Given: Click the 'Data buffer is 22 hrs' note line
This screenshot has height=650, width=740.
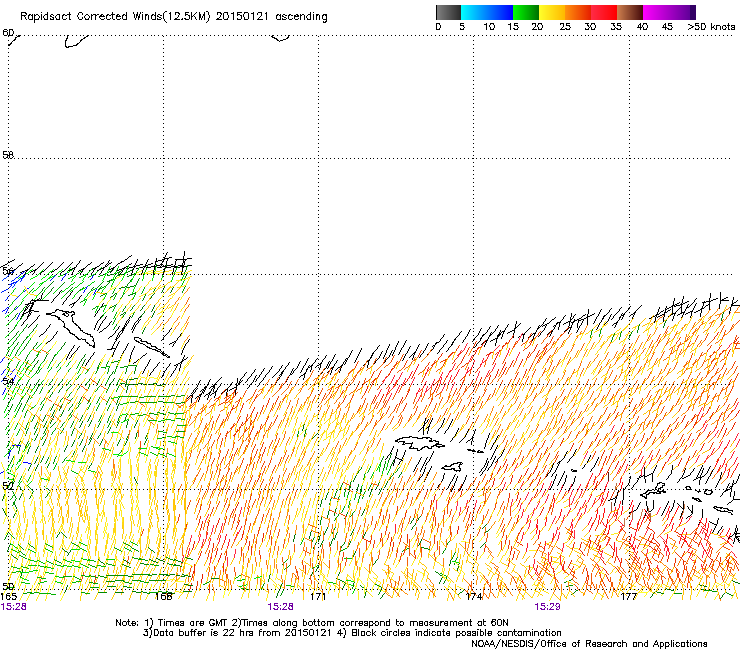Looking at the screenshot, I should pyautogui.click(x=352, y=633).
